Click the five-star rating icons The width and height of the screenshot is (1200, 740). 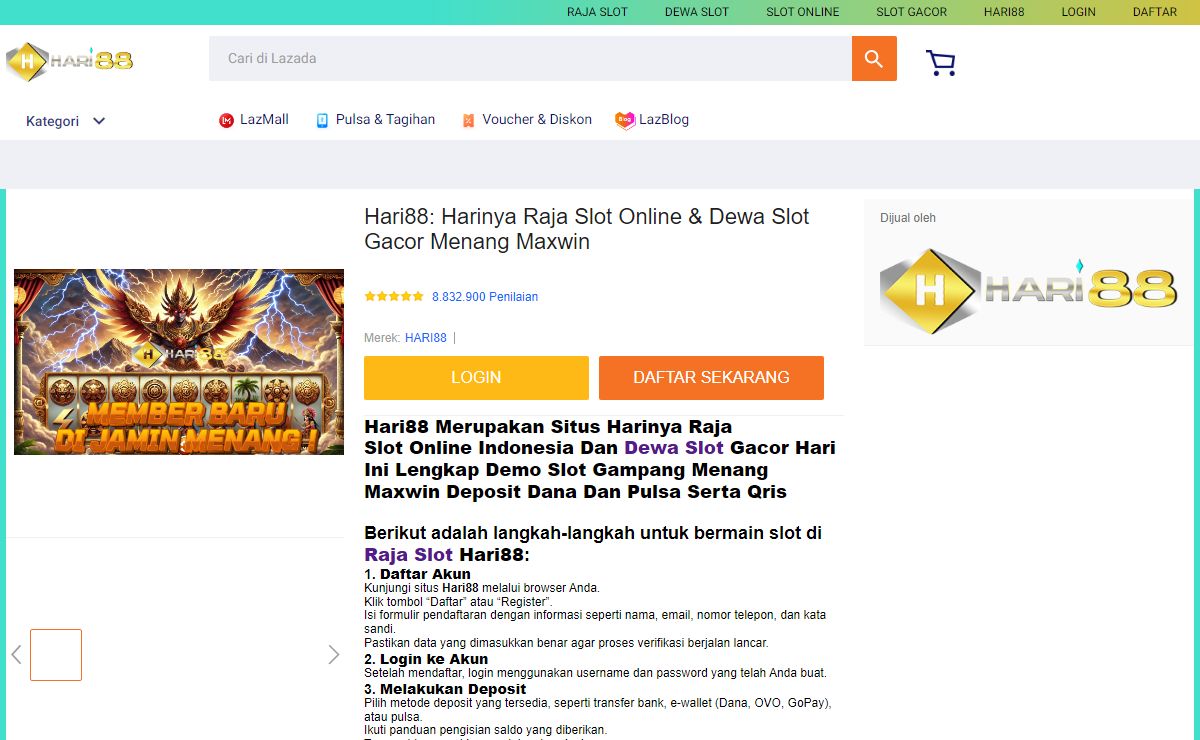tap(394, 296)
